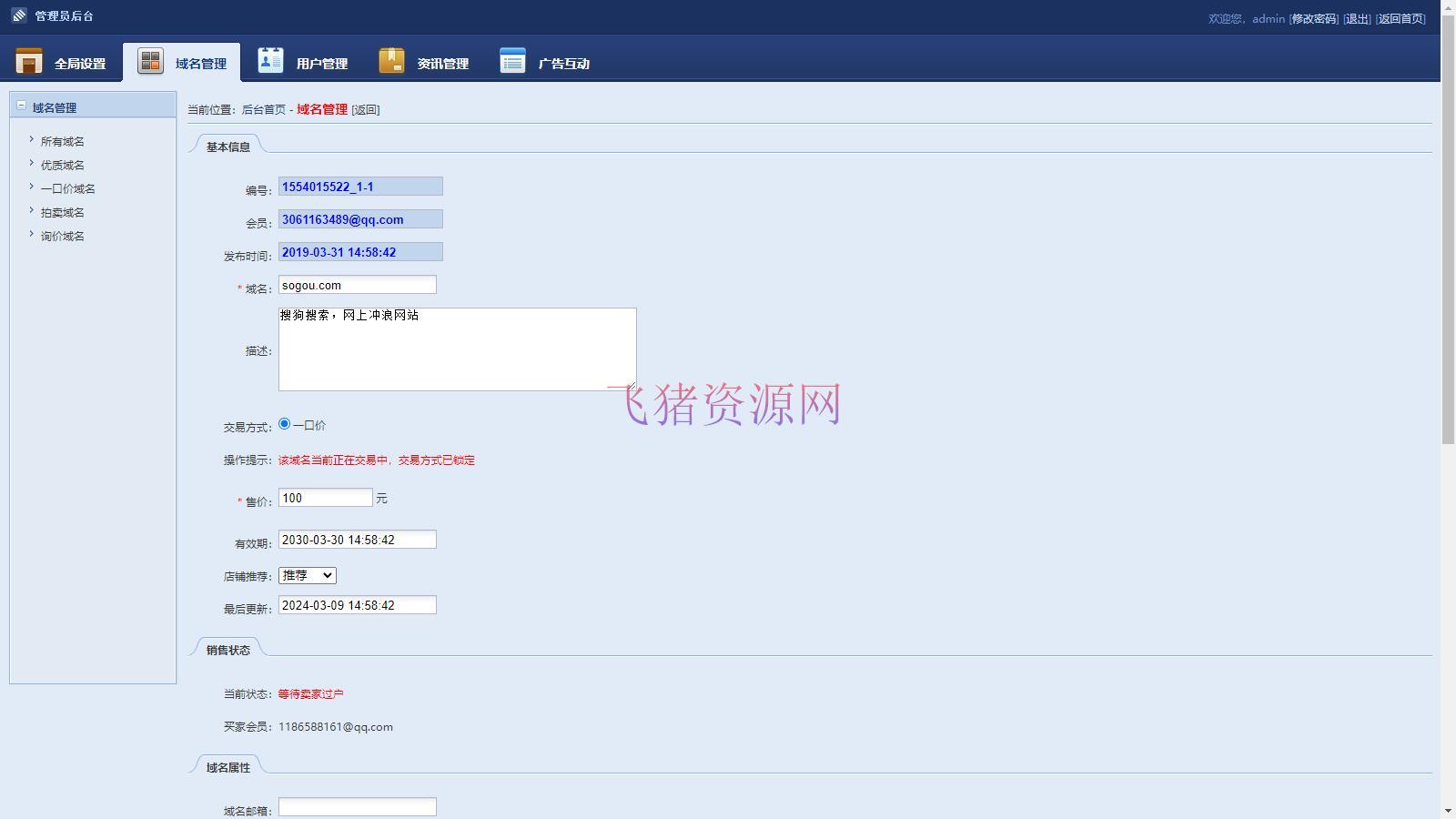1456x819 pixels.
Task: Open the 店铺推荐 dropdown showing 推荐
Action: tap(307, 575)
